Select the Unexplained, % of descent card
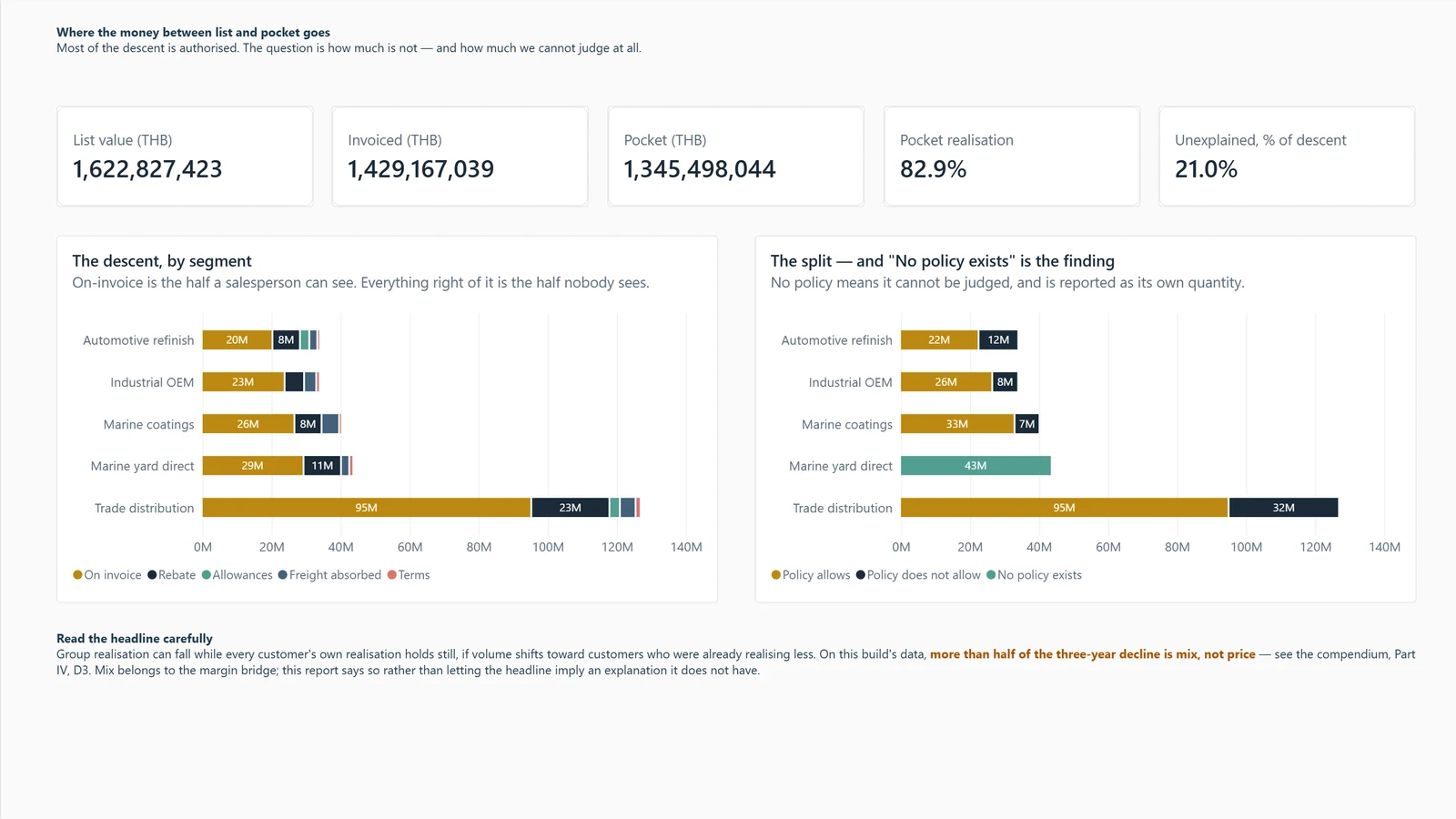 click(x=1287, y=157)
